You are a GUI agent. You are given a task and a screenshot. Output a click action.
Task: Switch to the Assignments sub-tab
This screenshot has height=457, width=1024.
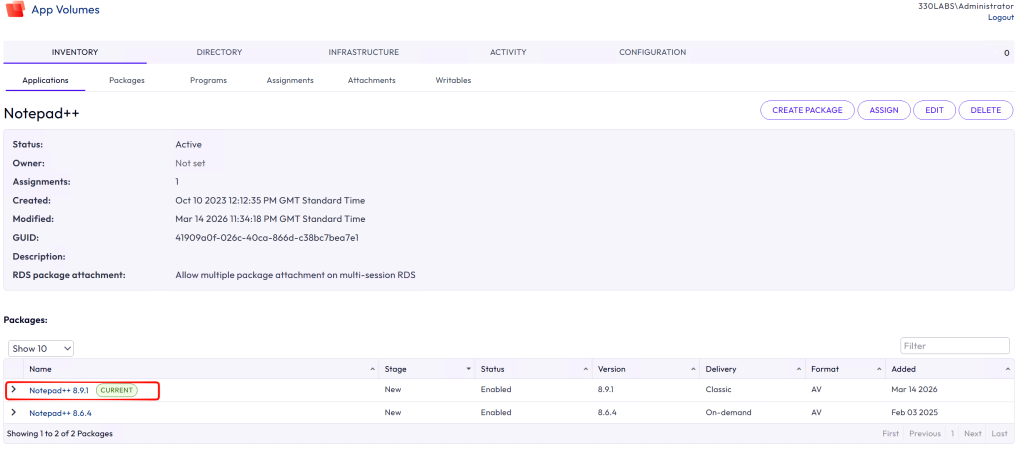290,80
